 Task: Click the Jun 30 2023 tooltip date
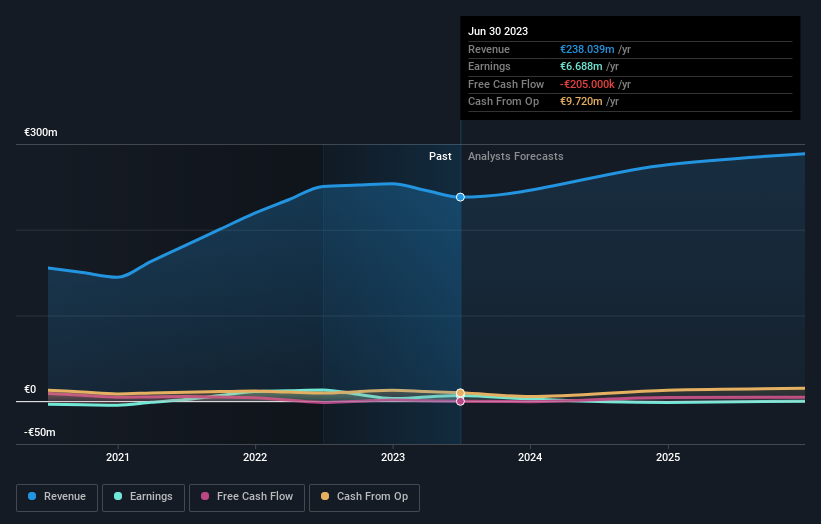coord(498,31)
